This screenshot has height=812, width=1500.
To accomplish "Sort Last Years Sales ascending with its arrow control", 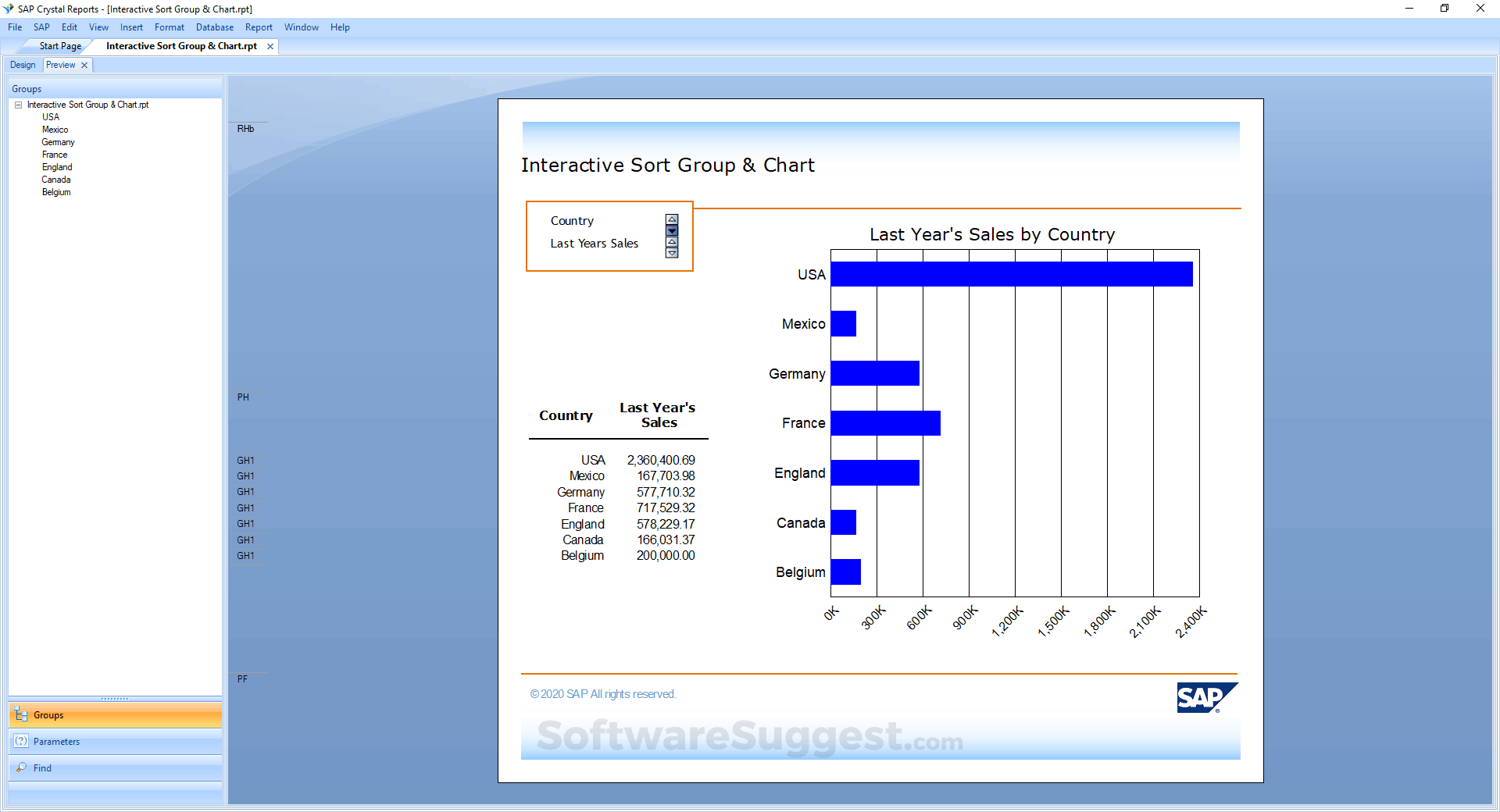I will coord(672,242).
